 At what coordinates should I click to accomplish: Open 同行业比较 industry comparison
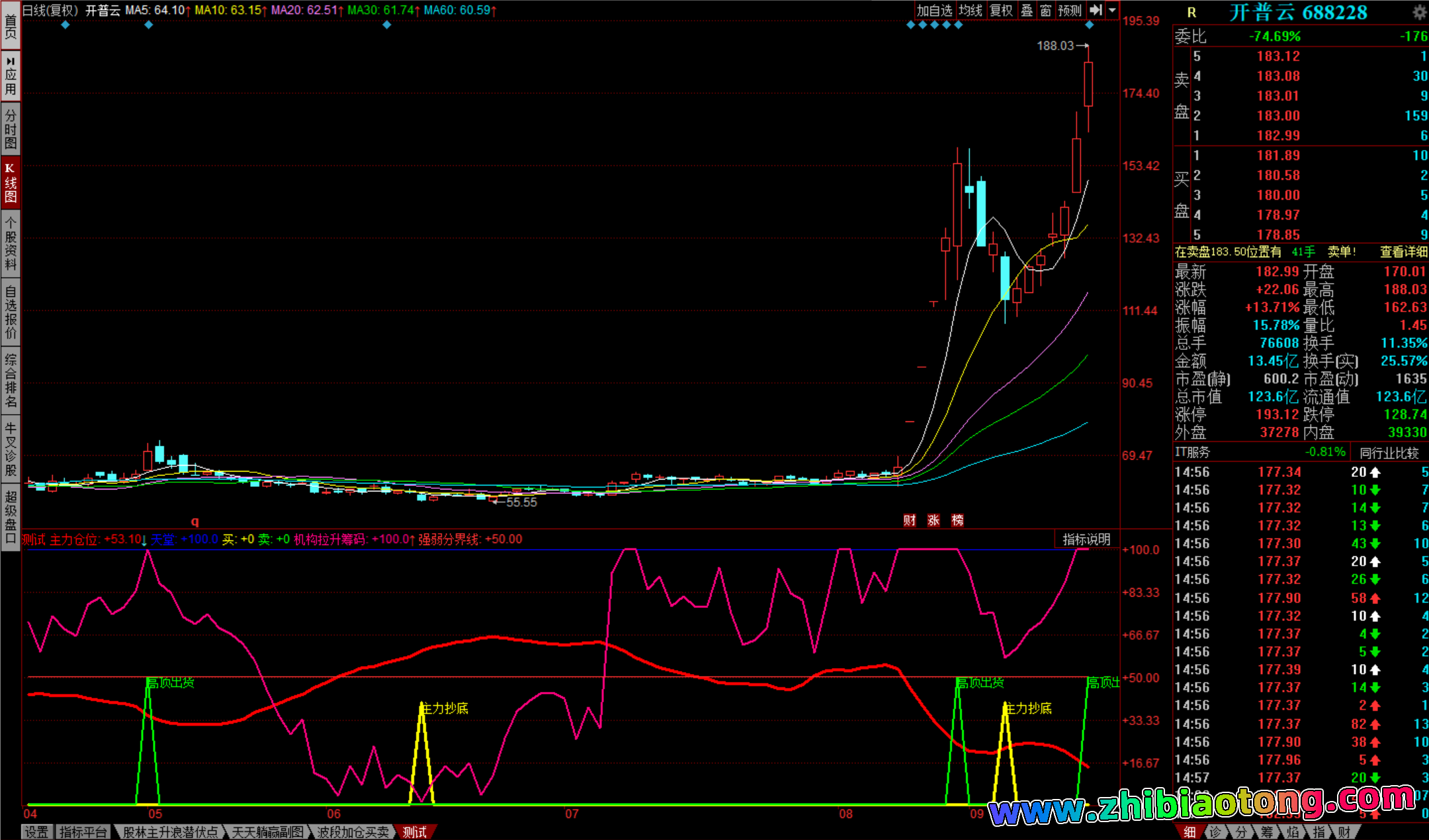coord(1389,452)
